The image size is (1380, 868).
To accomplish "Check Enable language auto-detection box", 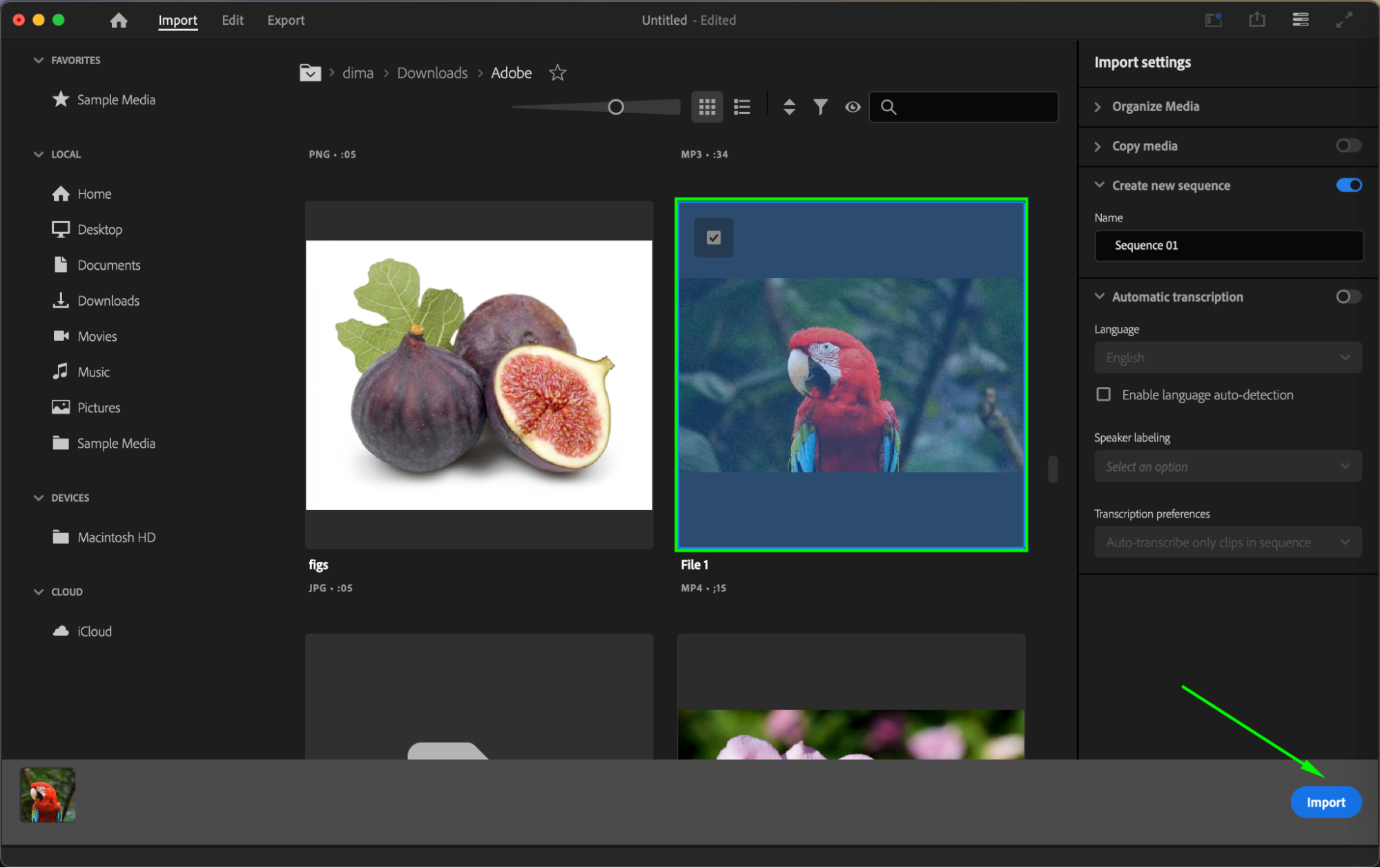I will 1103,395.
